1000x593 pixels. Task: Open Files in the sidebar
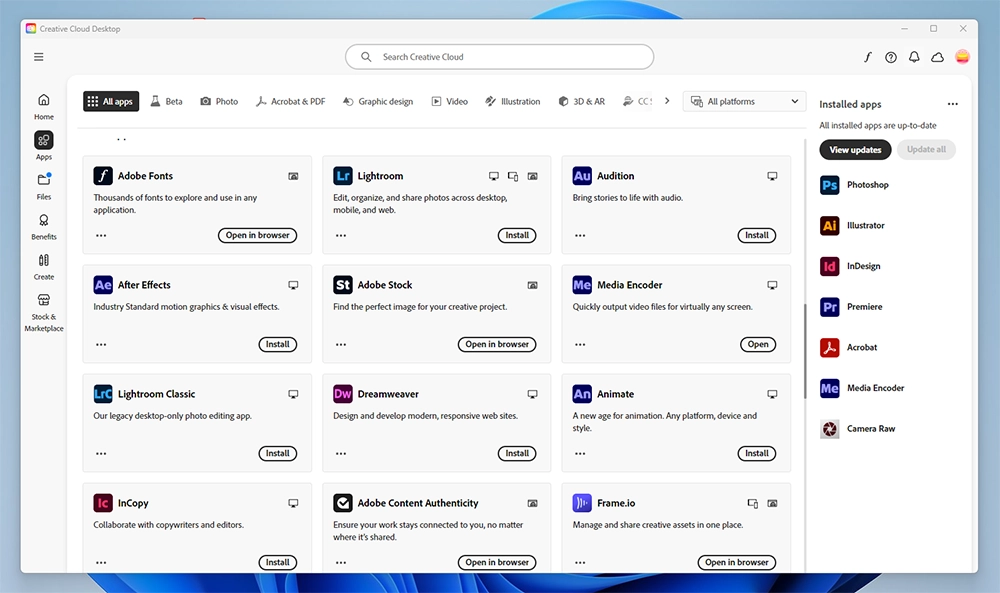pos(43,186)
